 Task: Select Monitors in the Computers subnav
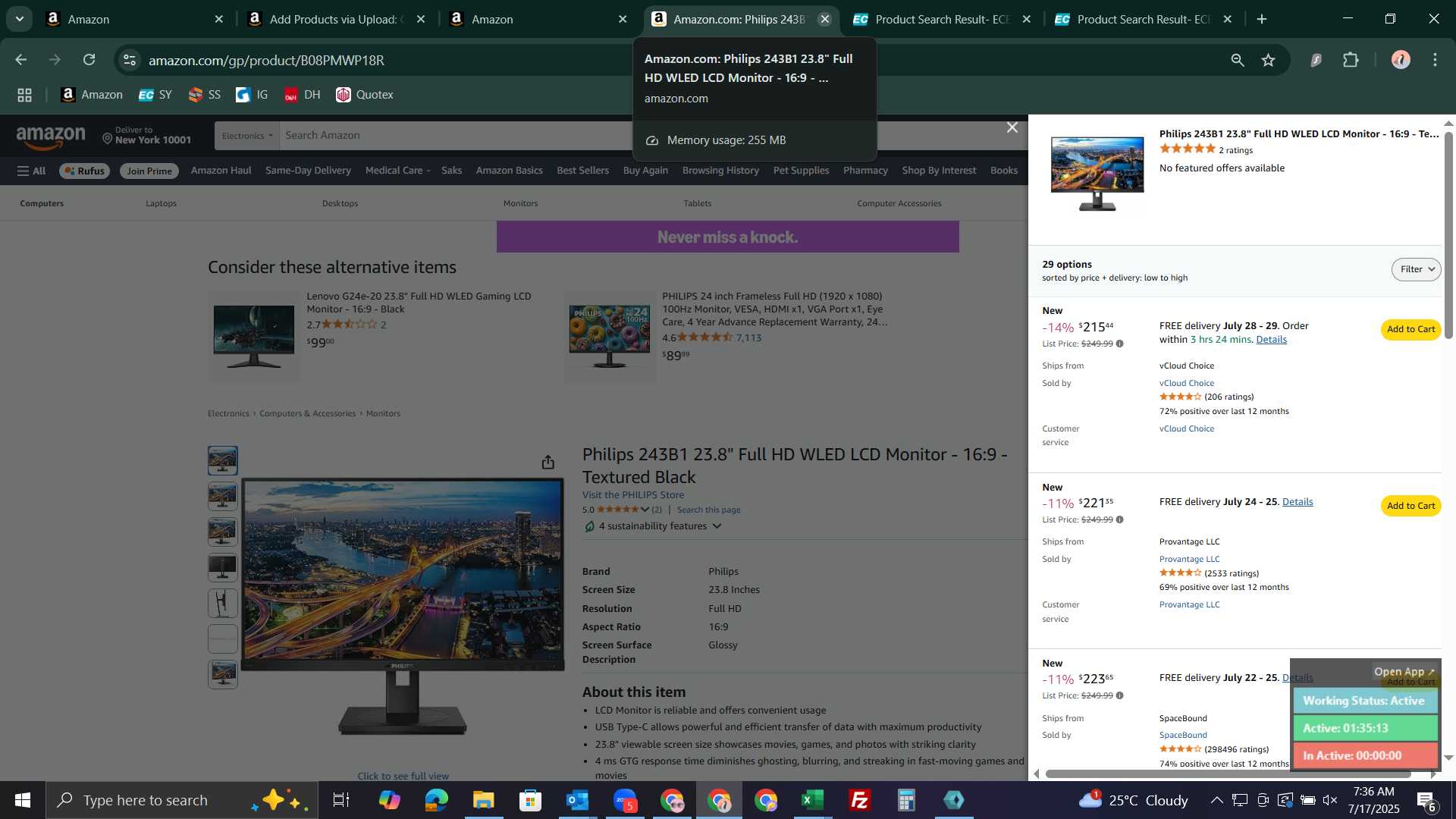click(520, 203)
